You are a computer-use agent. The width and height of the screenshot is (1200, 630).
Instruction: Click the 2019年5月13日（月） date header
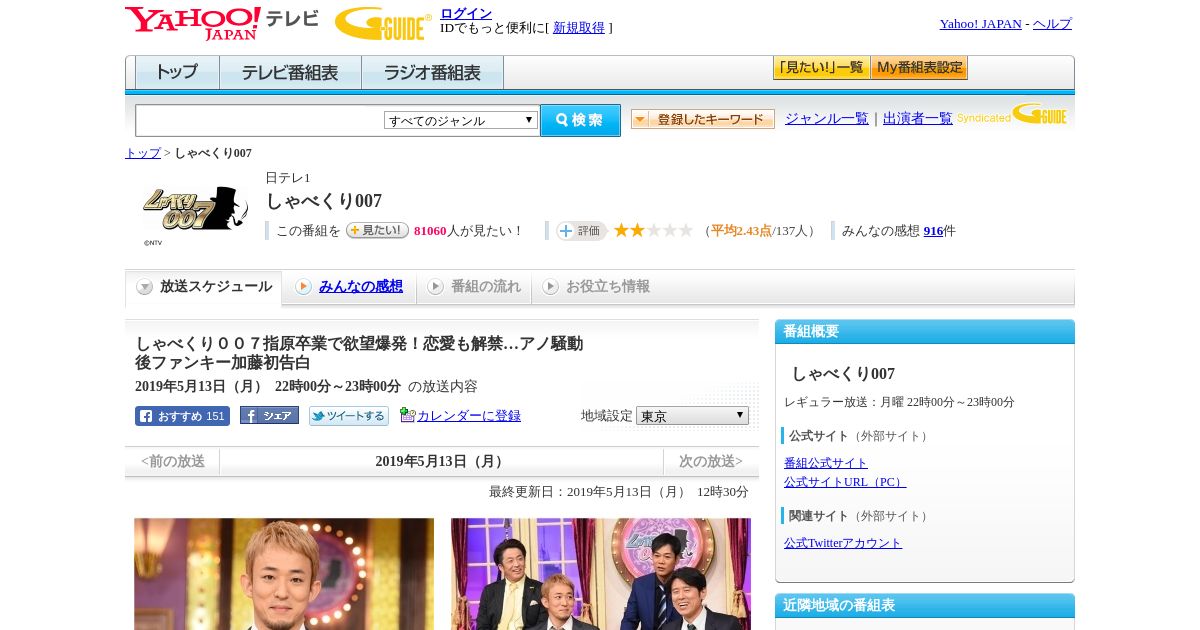point(441,462)
